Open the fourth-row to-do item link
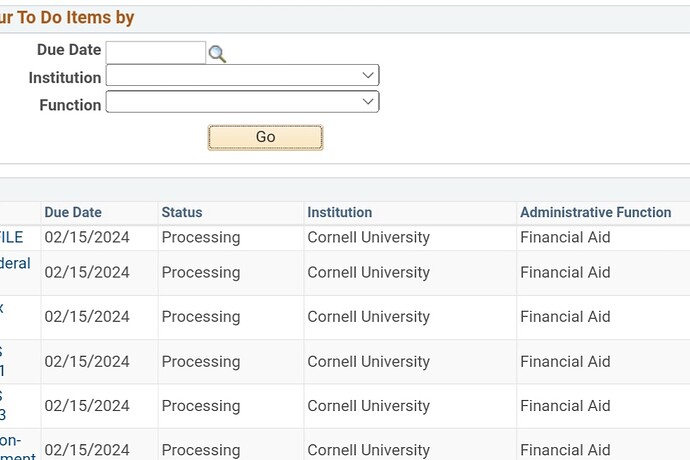Image resolution: width=690 pixels, height=460 pixels. (2, 361)
